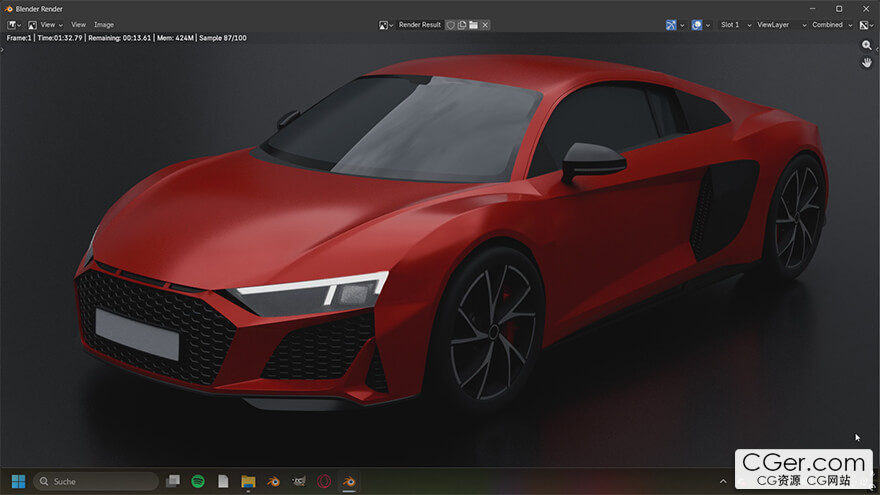Click the Render Result image name field
This screenshot has width=880, height=495.
420,25
